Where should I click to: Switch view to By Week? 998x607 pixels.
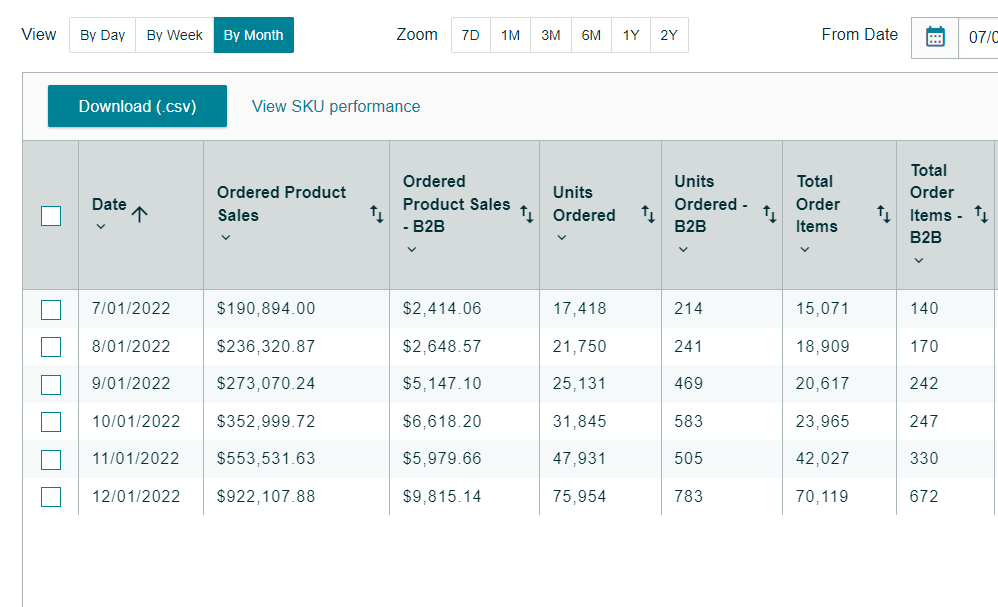(x=174, y=35)
